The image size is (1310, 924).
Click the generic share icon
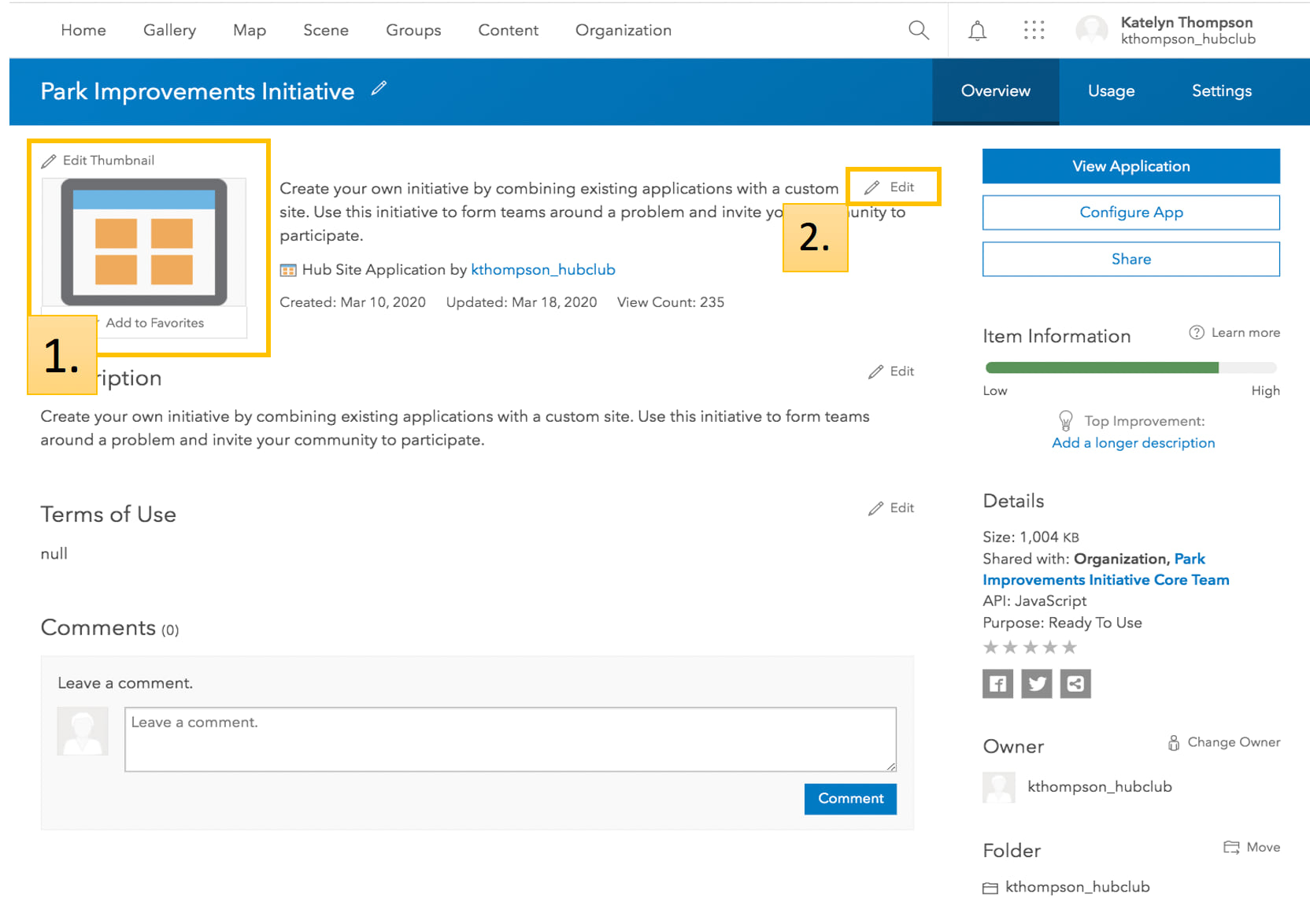pos(1075,683)
